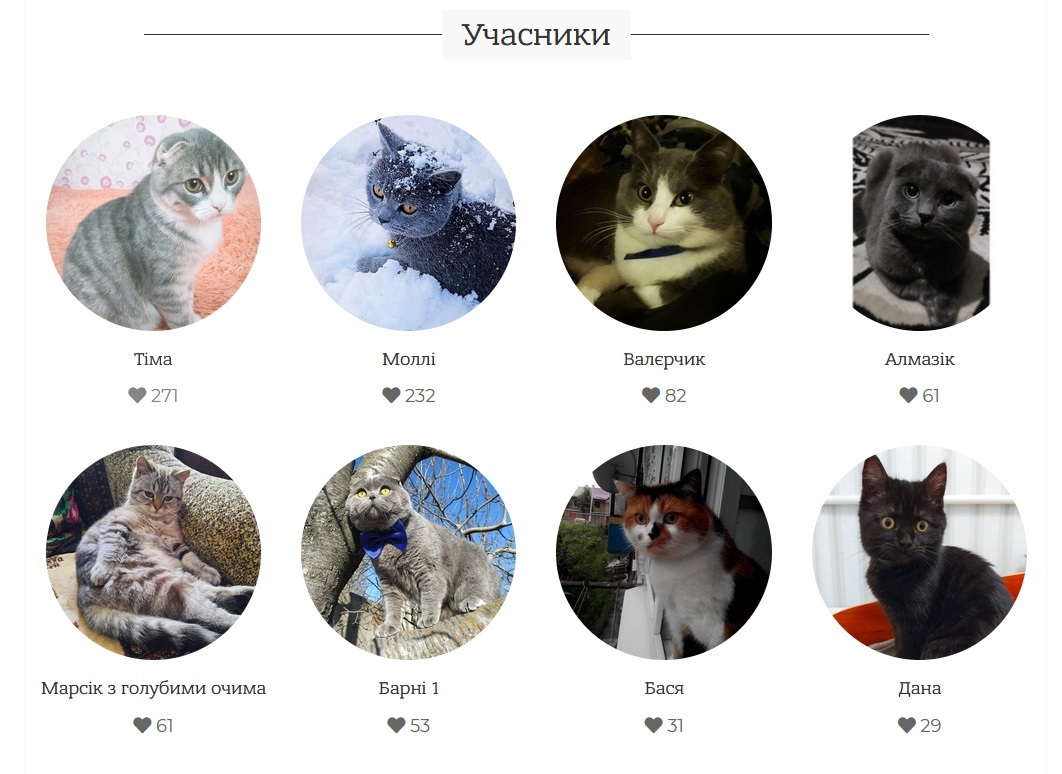Click the heart icon under Тіма
This screenshot has height=774, width=1062.
point(137,395)
